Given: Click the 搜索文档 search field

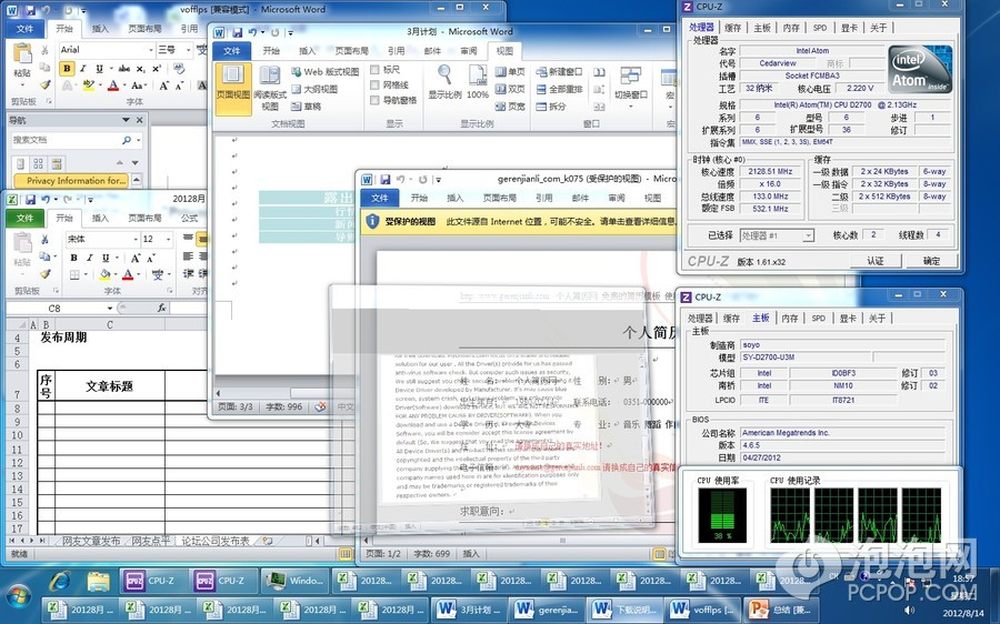Looking at the screenshot, I should tap(66, 140).
